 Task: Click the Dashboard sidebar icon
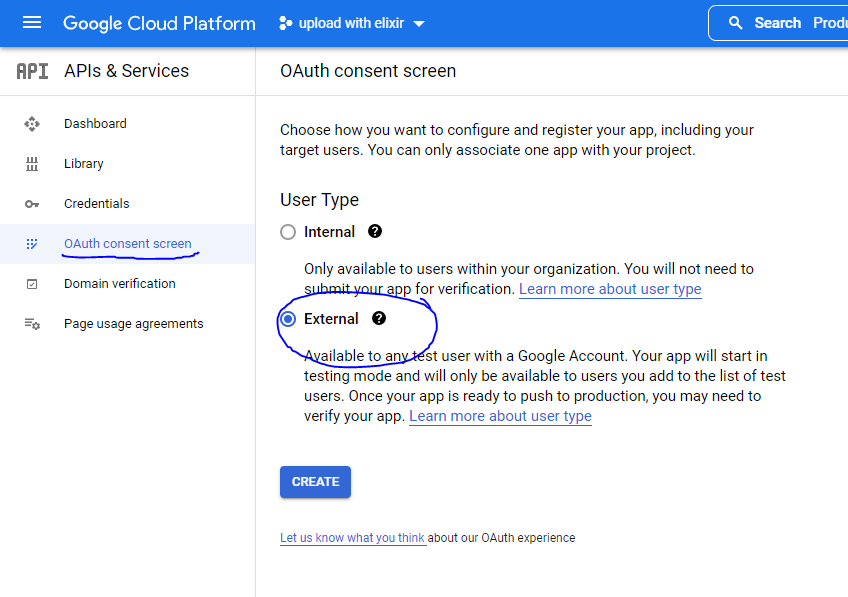(x=32, y=124)
